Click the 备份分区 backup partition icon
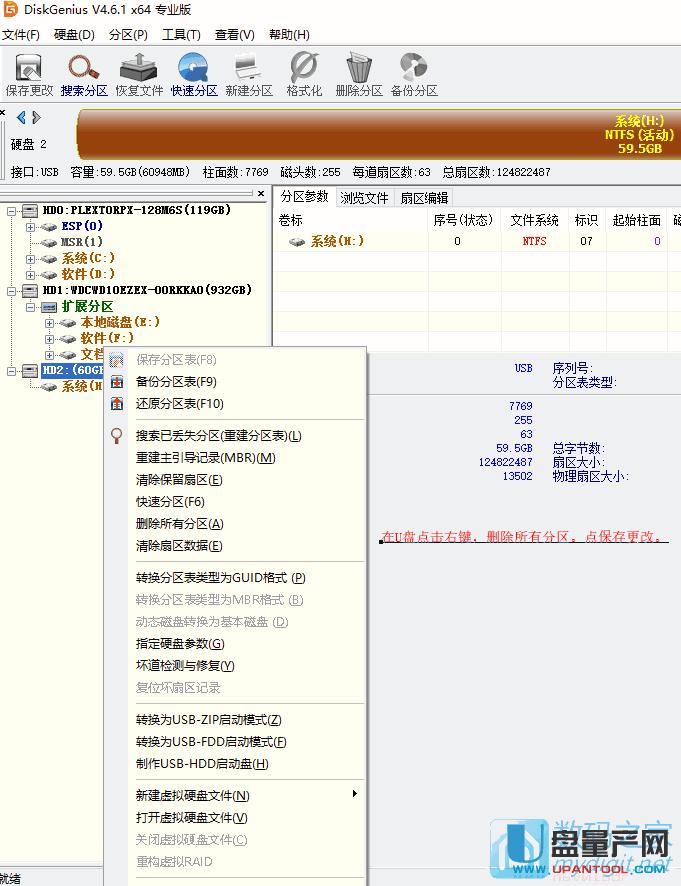Viewport: 681px width, 886px height. (x=414, y=73)
